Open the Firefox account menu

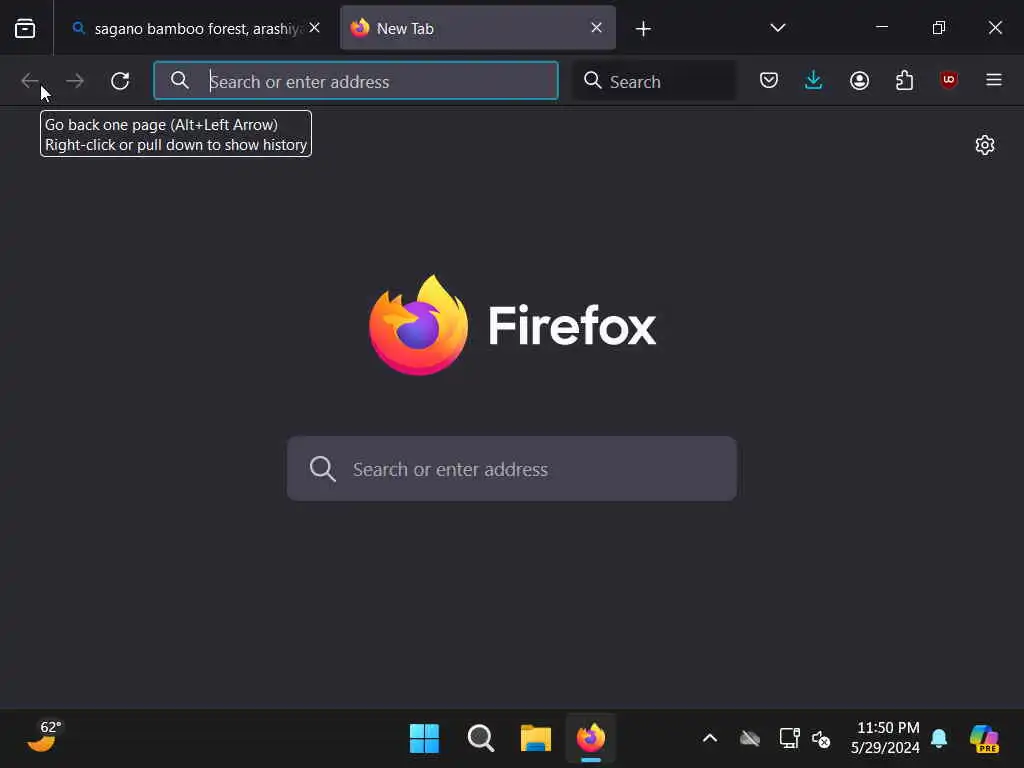click(859, 80)
